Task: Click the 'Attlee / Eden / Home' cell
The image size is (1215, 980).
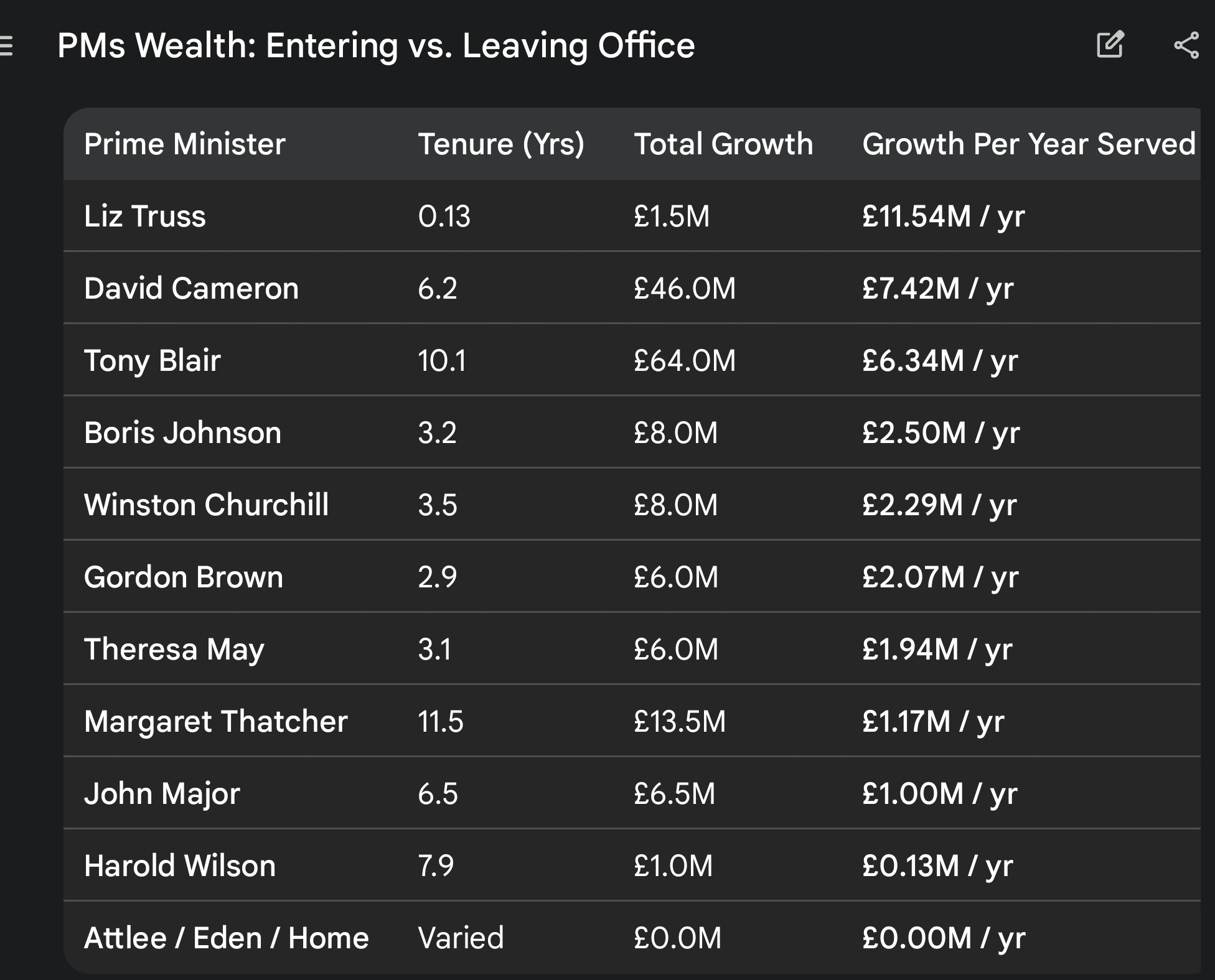Action: [x=226, y=938]
